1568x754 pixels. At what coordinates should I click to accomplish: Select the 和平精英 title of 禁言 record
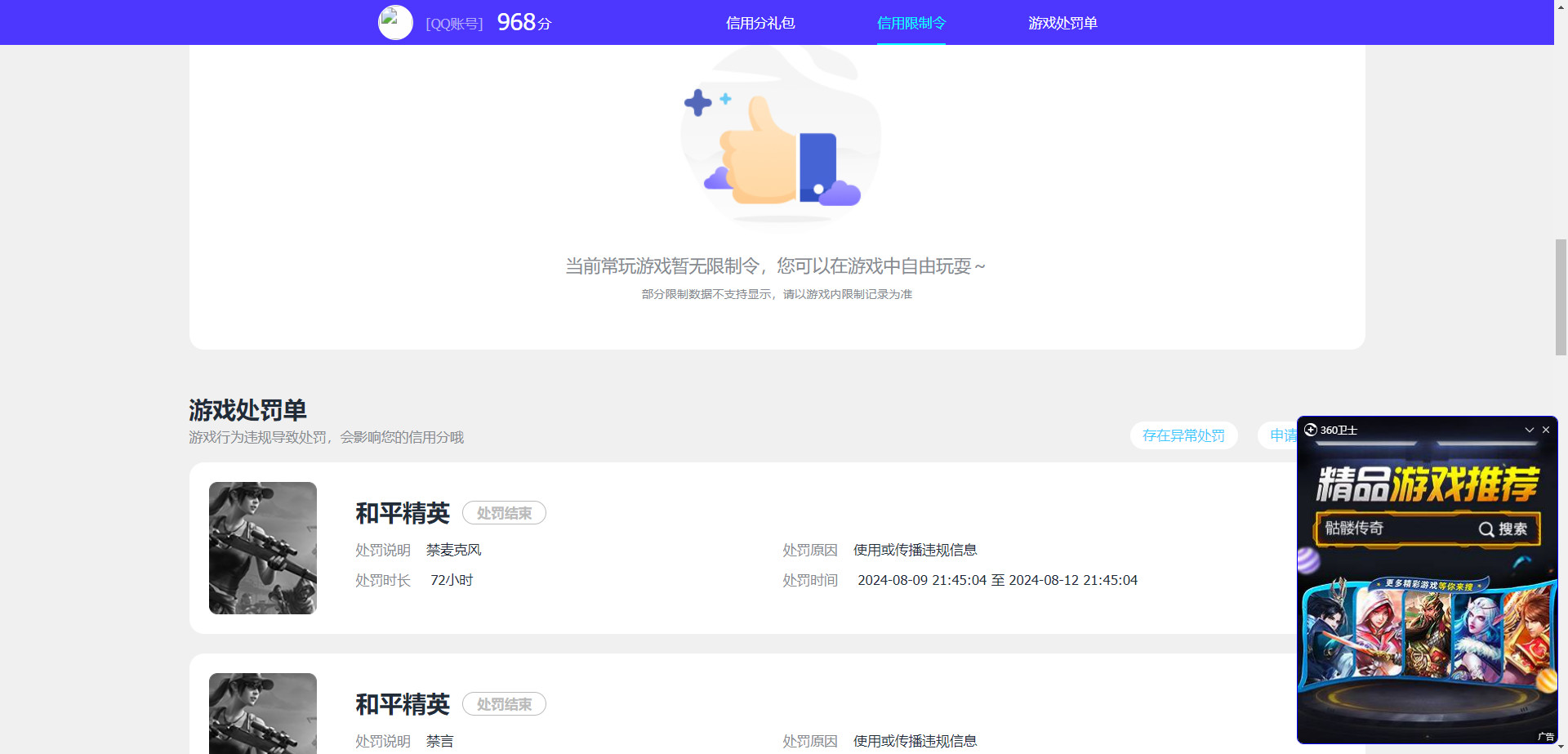[403, 704]
